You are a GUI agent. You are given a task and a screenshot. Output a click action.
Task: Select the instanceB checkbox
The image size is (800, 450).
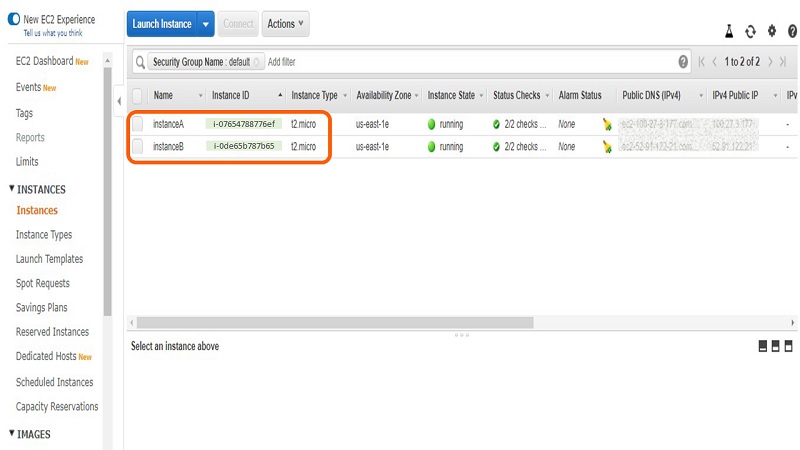click(x=138, y=147)
